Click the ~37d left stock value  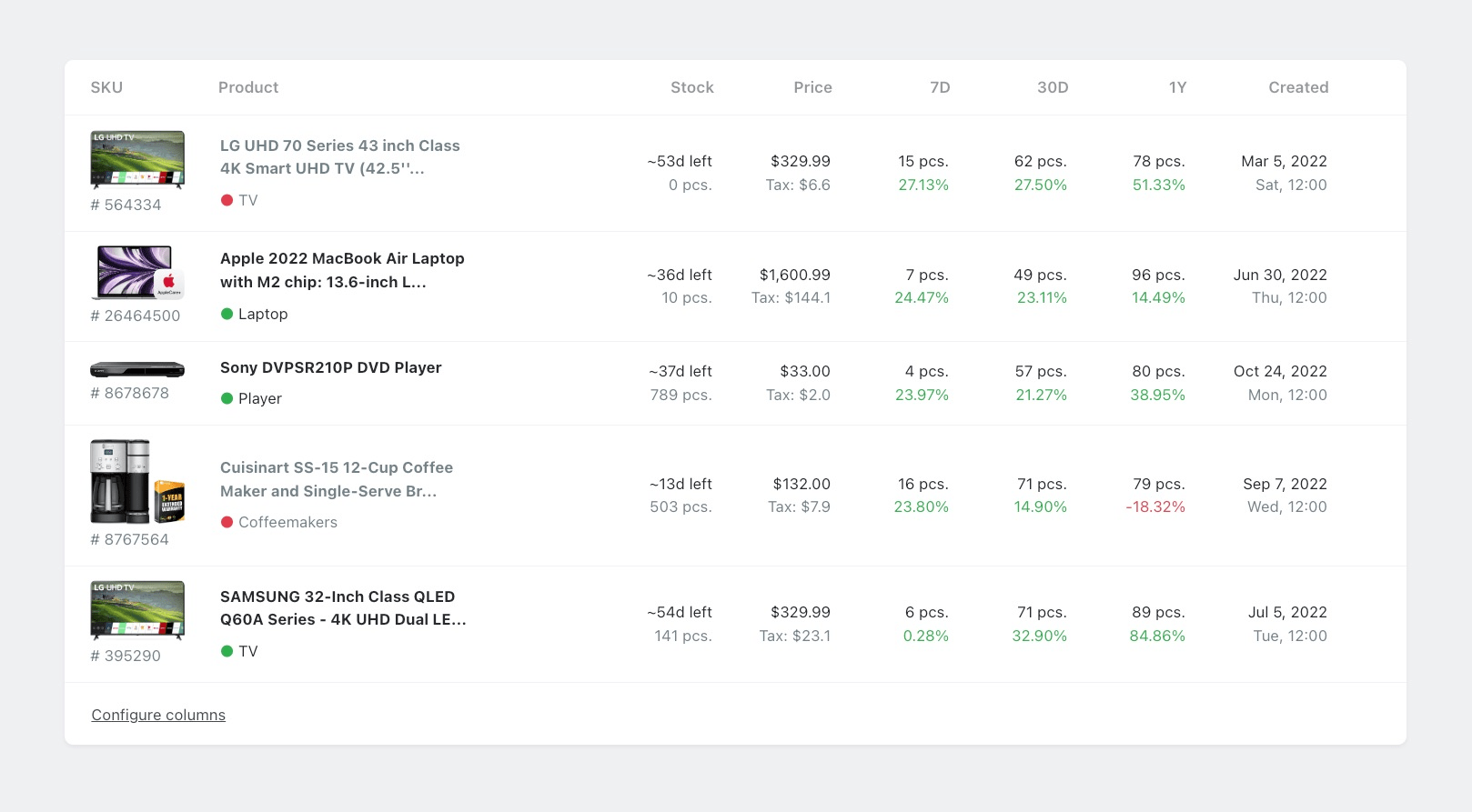(x=681, y=371)
